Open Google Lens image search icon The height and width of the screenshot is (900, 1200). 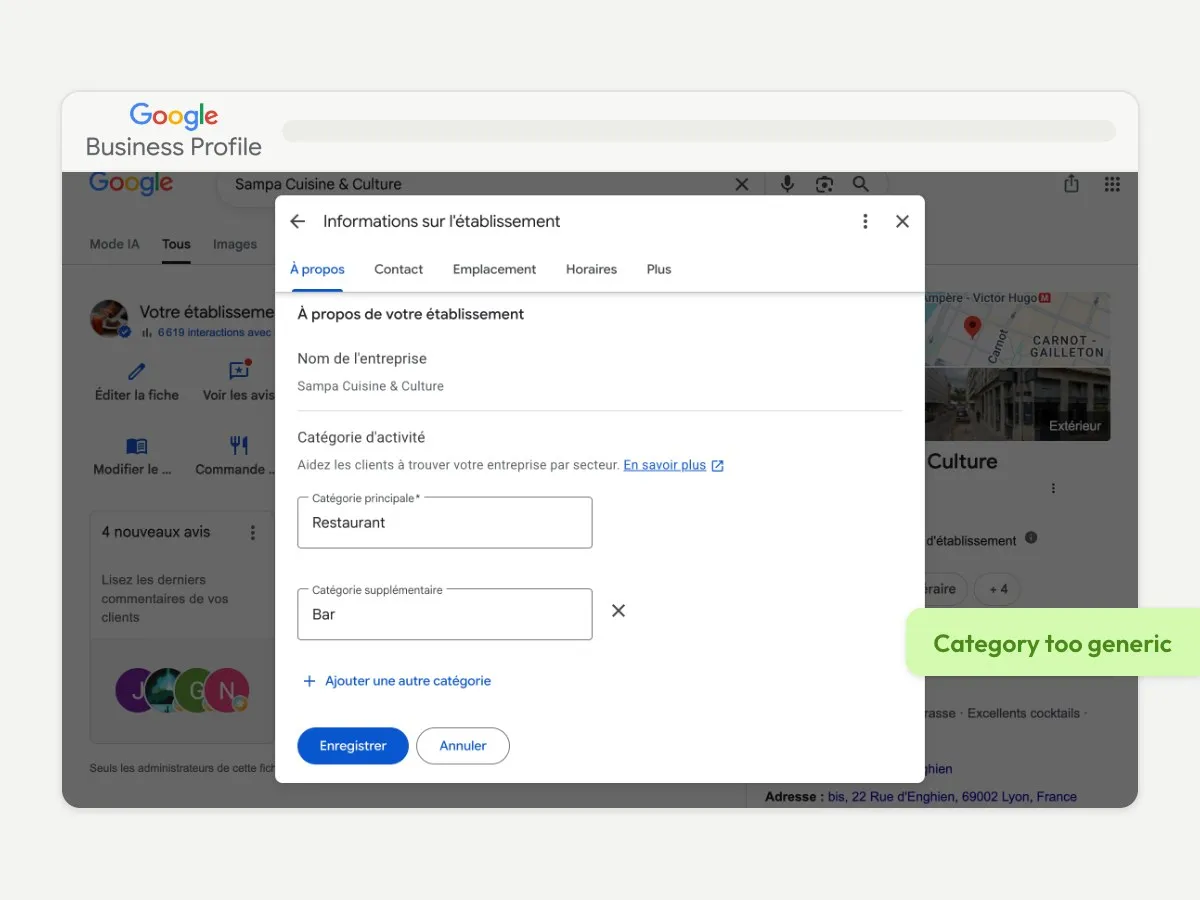[824, 184]
